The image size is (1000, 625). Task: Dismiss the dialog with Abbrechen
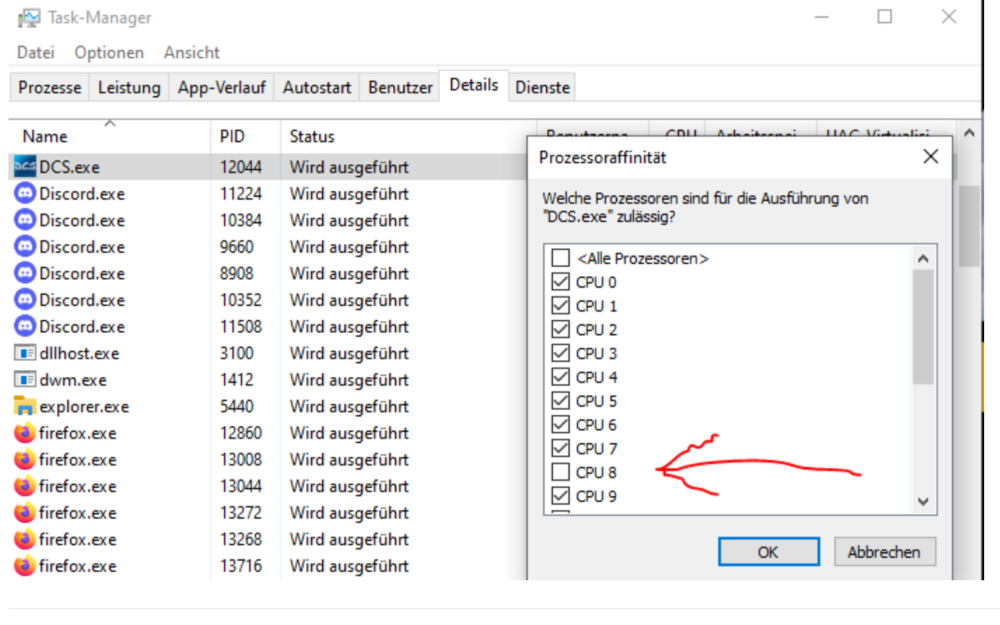[x=884, y=551]
